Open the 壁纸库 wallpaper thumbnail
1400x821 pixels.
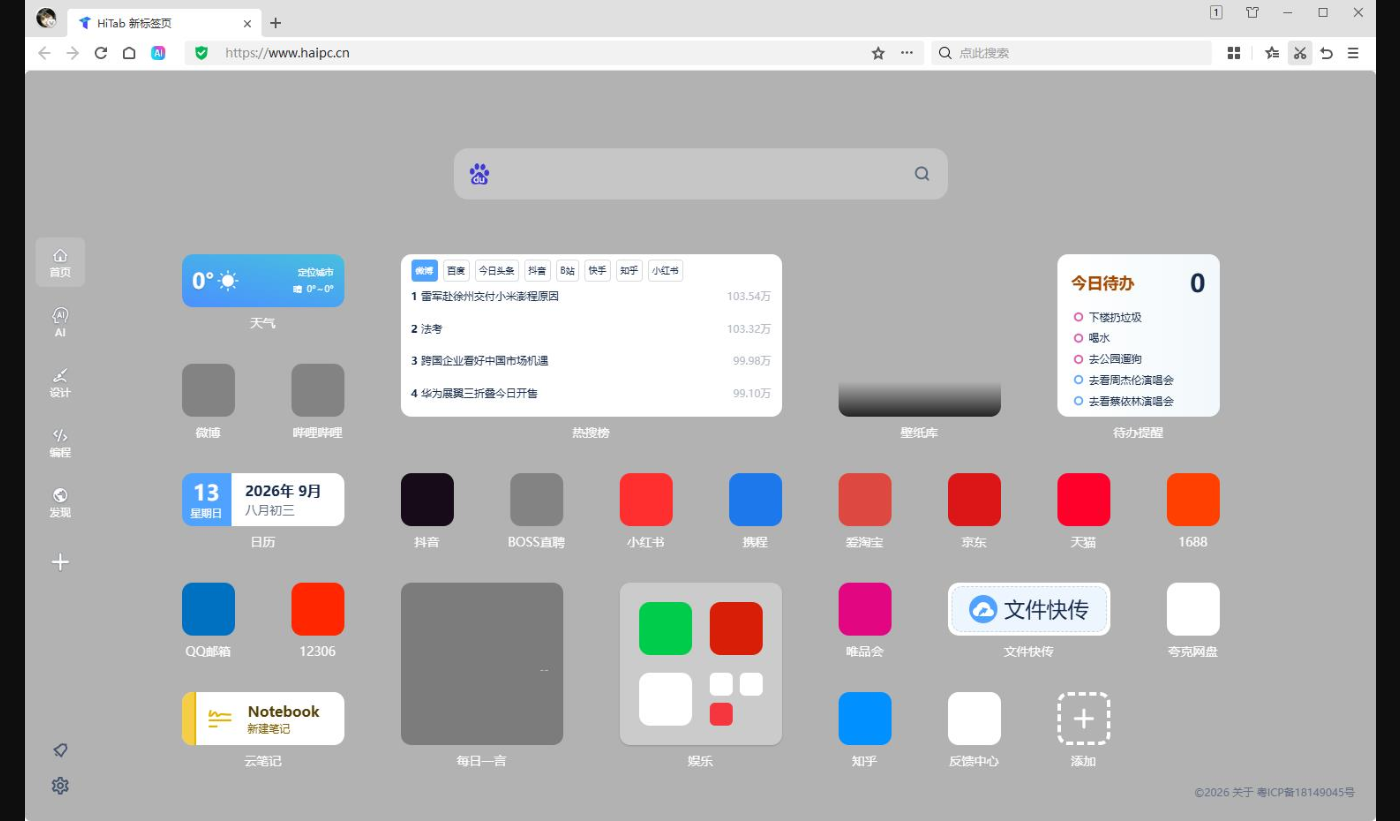click(x=919, y=336)
